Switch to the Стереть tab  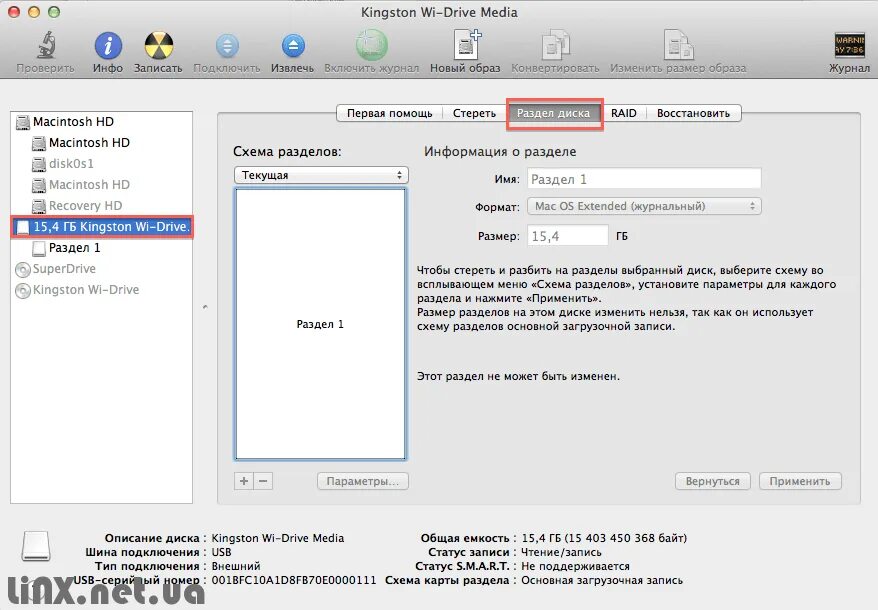474,113
